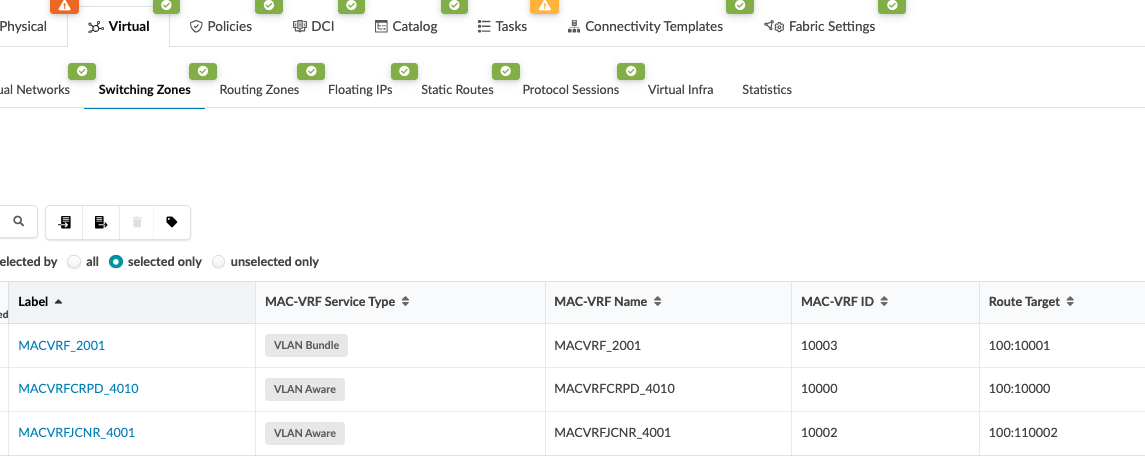
Task: Click green check badge above the DCI tab
Action: pyautogui.click(x=351, y=6)
